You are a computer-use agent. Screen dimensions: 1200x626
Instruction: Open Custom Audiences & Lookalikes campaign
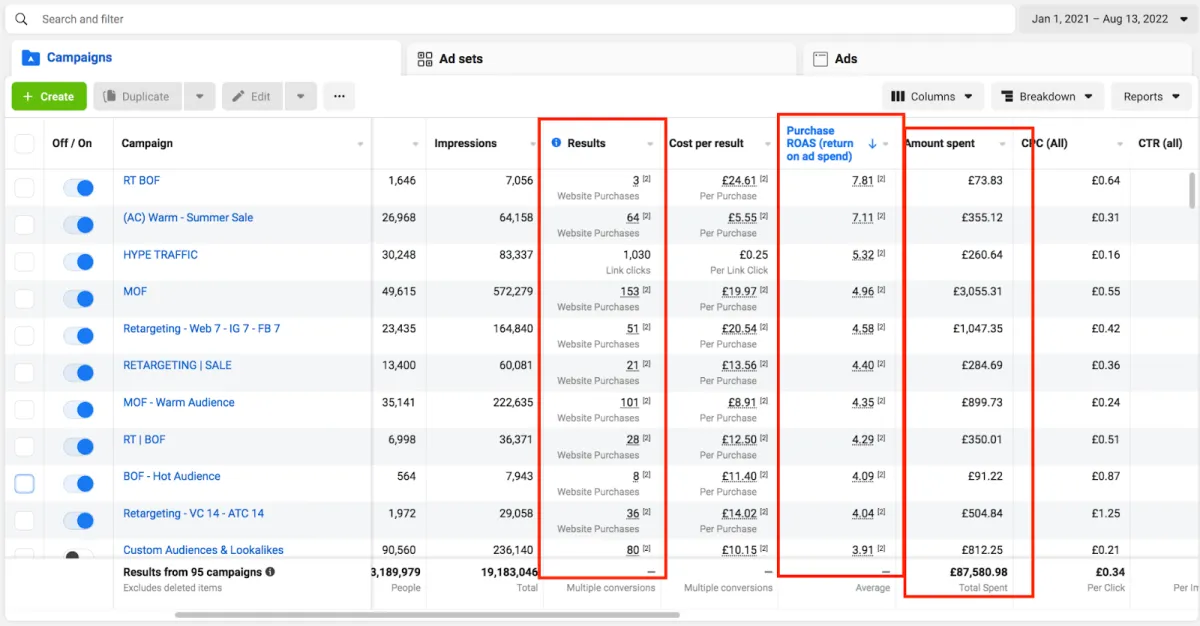coord(203,550)
